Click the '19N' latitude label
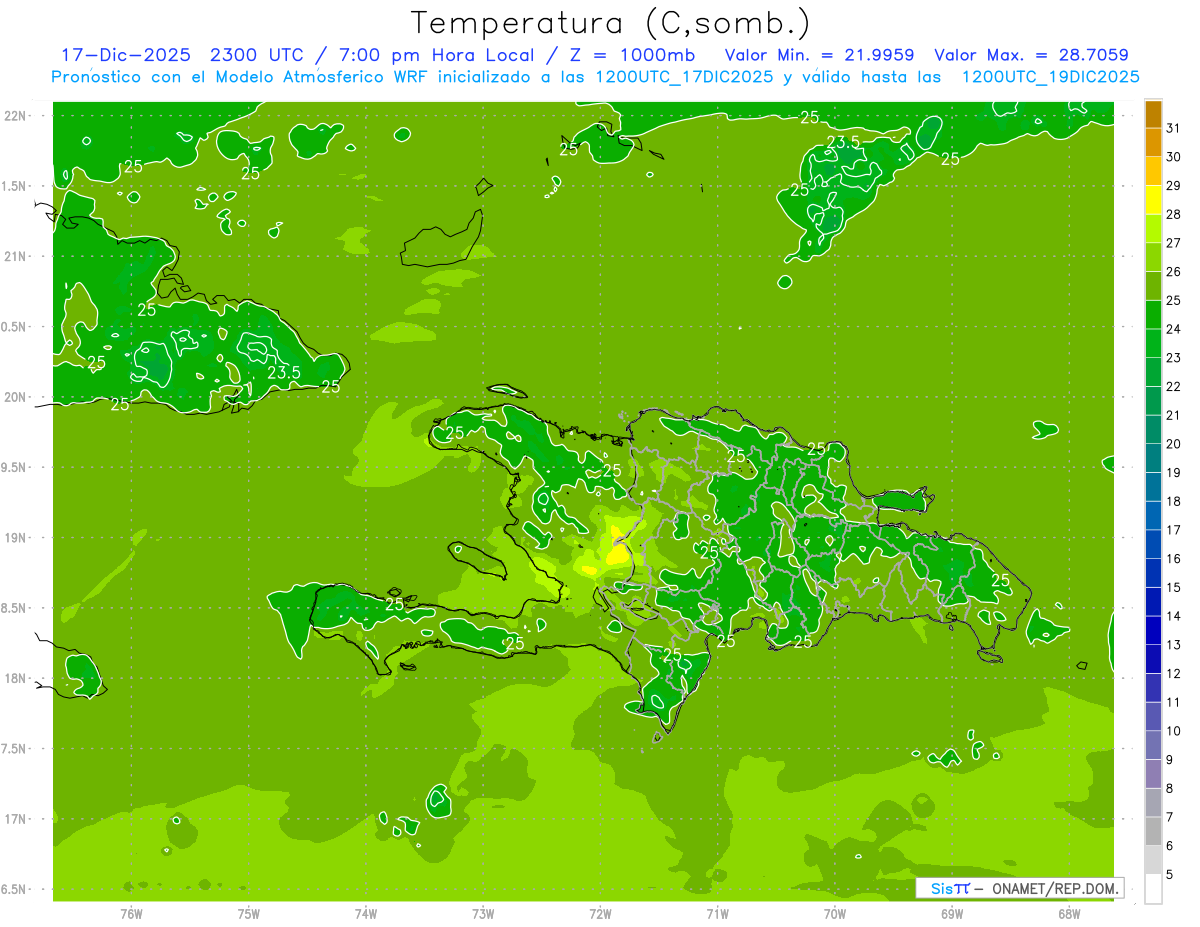 pyautogui.click(x=15, y=538)
